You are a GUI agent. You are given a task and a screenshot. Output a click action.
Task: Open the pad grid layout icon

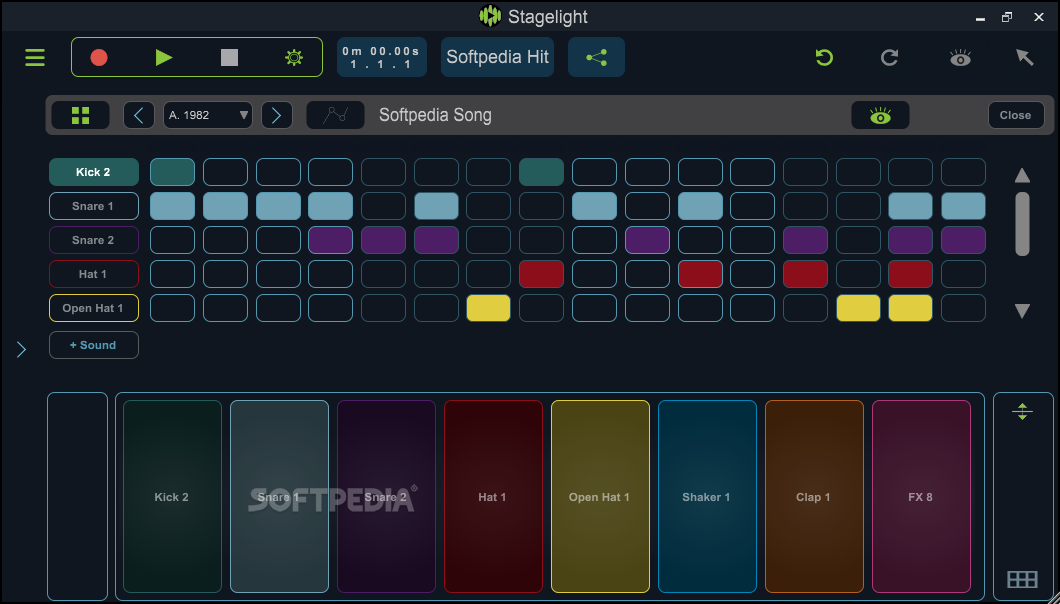1022,580
